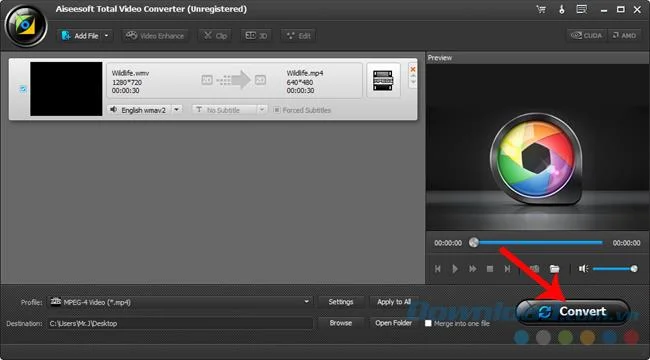Start conversion with the Convert button
650x360 pixels.
572,311
